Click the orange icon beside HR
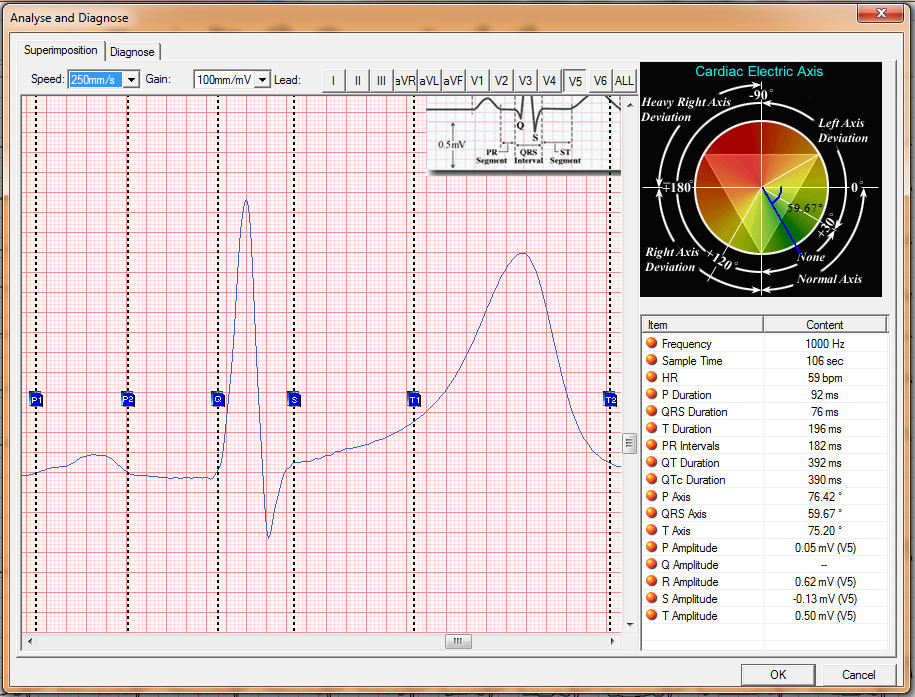915x697 pixels. coord(652,377)
